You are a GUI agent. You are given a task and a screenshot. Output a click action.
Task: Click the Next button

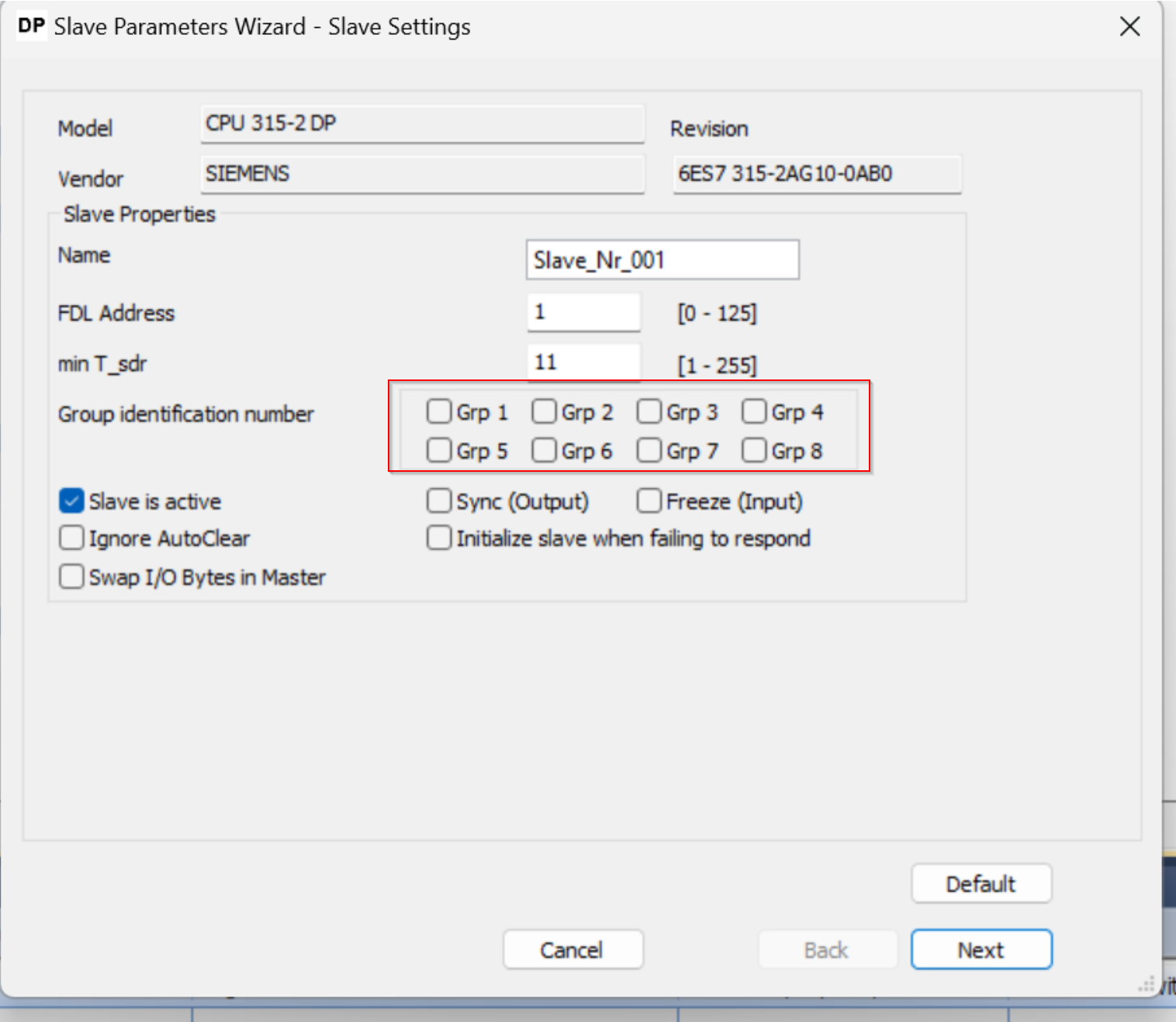[981, 949]
